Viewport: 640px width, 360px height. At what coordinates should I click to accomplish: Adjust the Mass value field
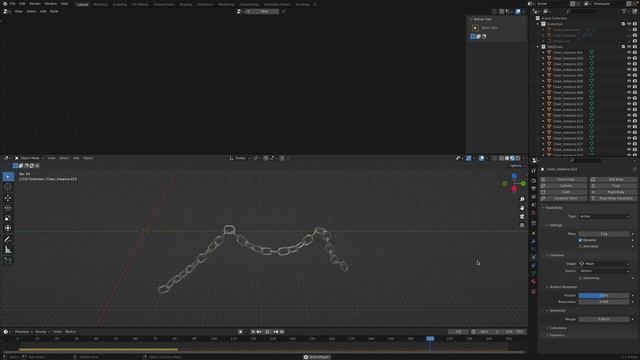604,234
